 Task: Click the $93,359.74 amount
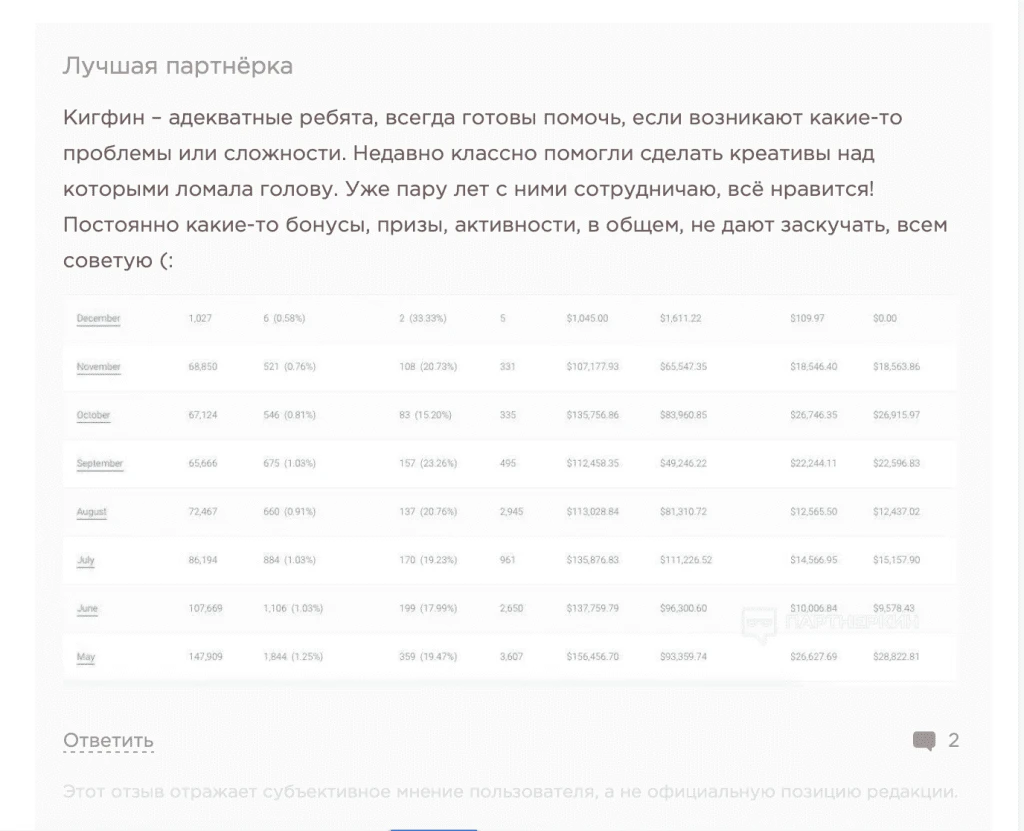(683, 657)
